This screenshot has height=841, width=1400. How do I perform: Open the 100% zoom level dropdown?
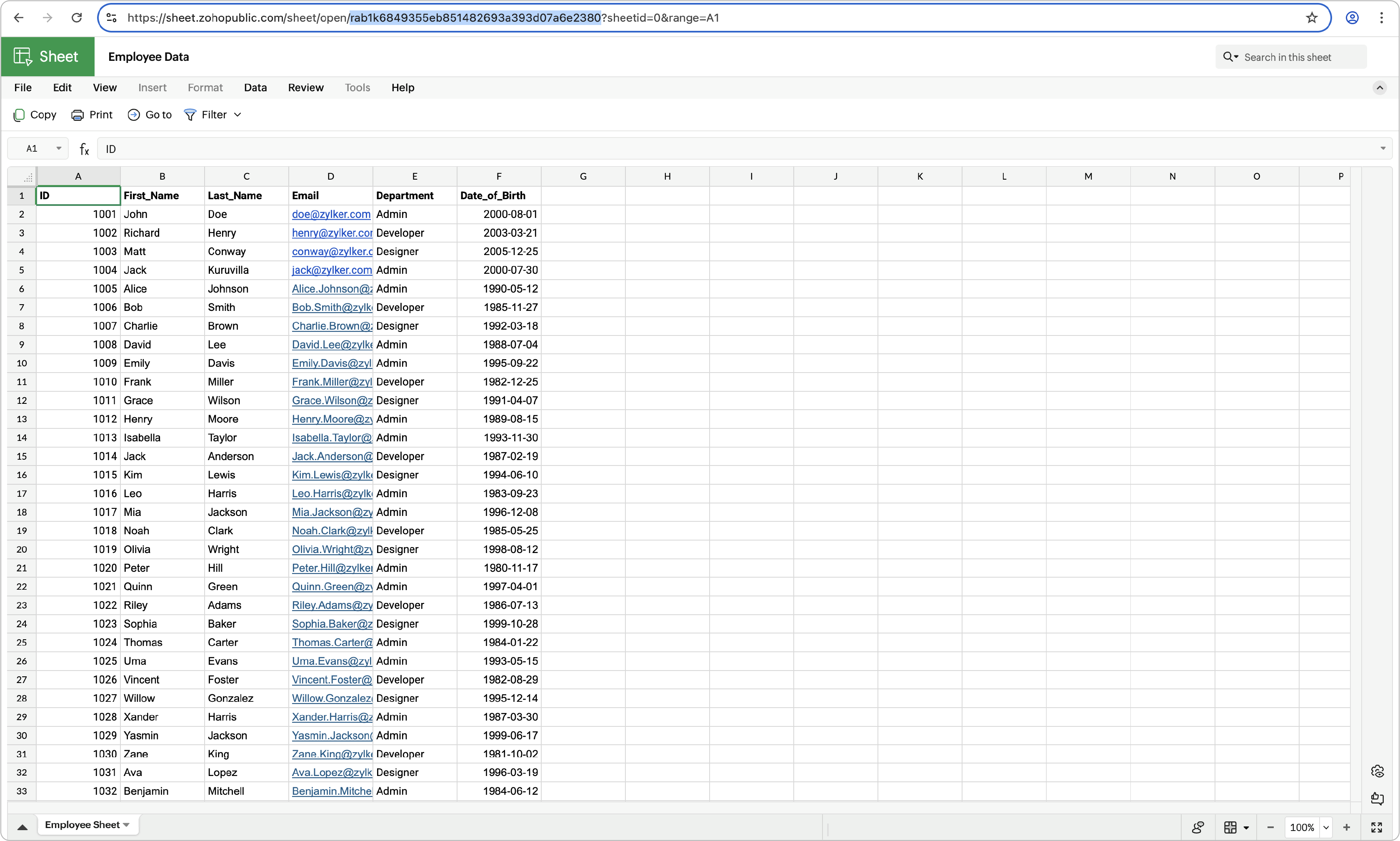pyautogui.click(x=1326, y=827)
